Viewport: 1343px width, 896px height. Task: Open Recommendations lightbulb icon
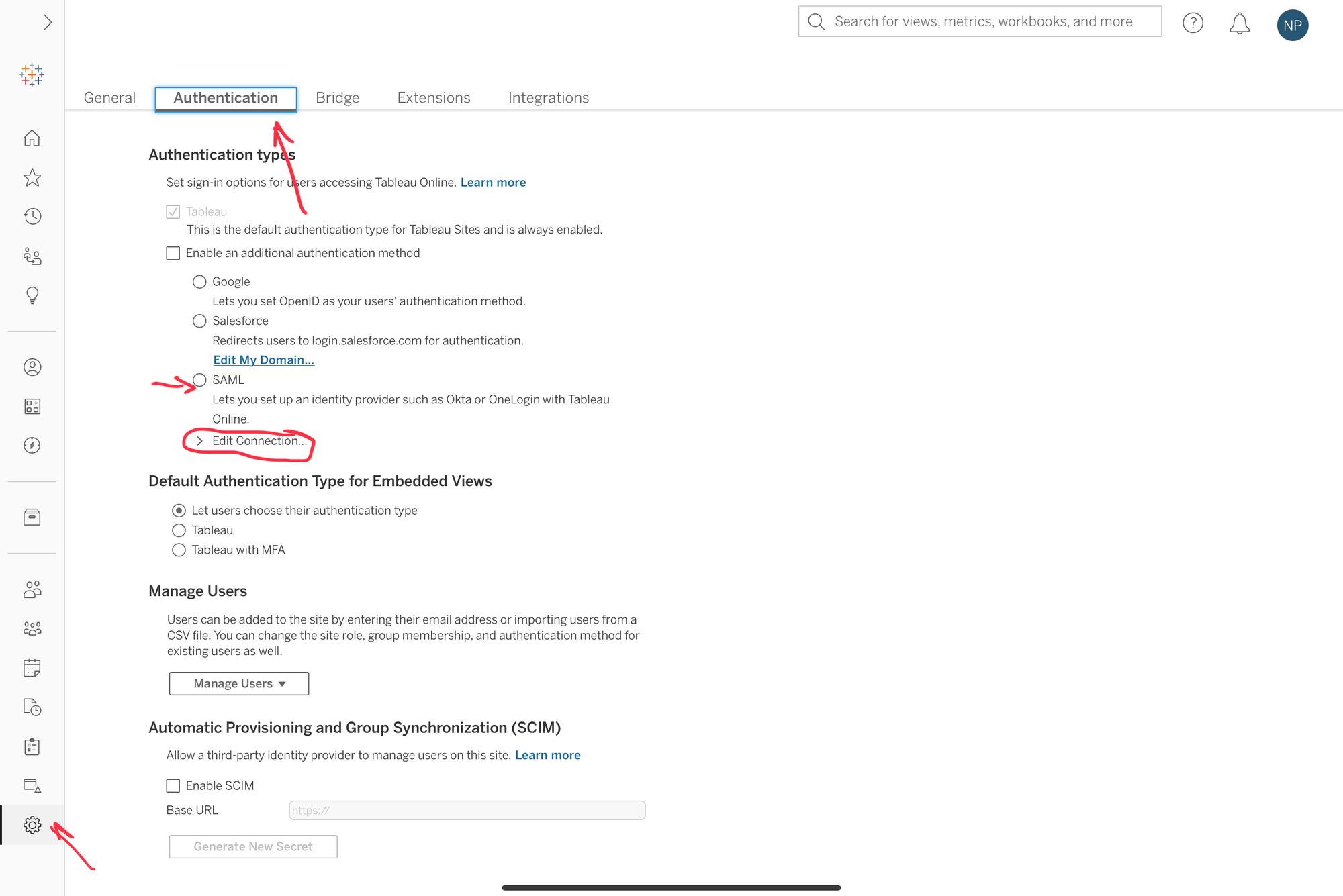pos(32,295)
